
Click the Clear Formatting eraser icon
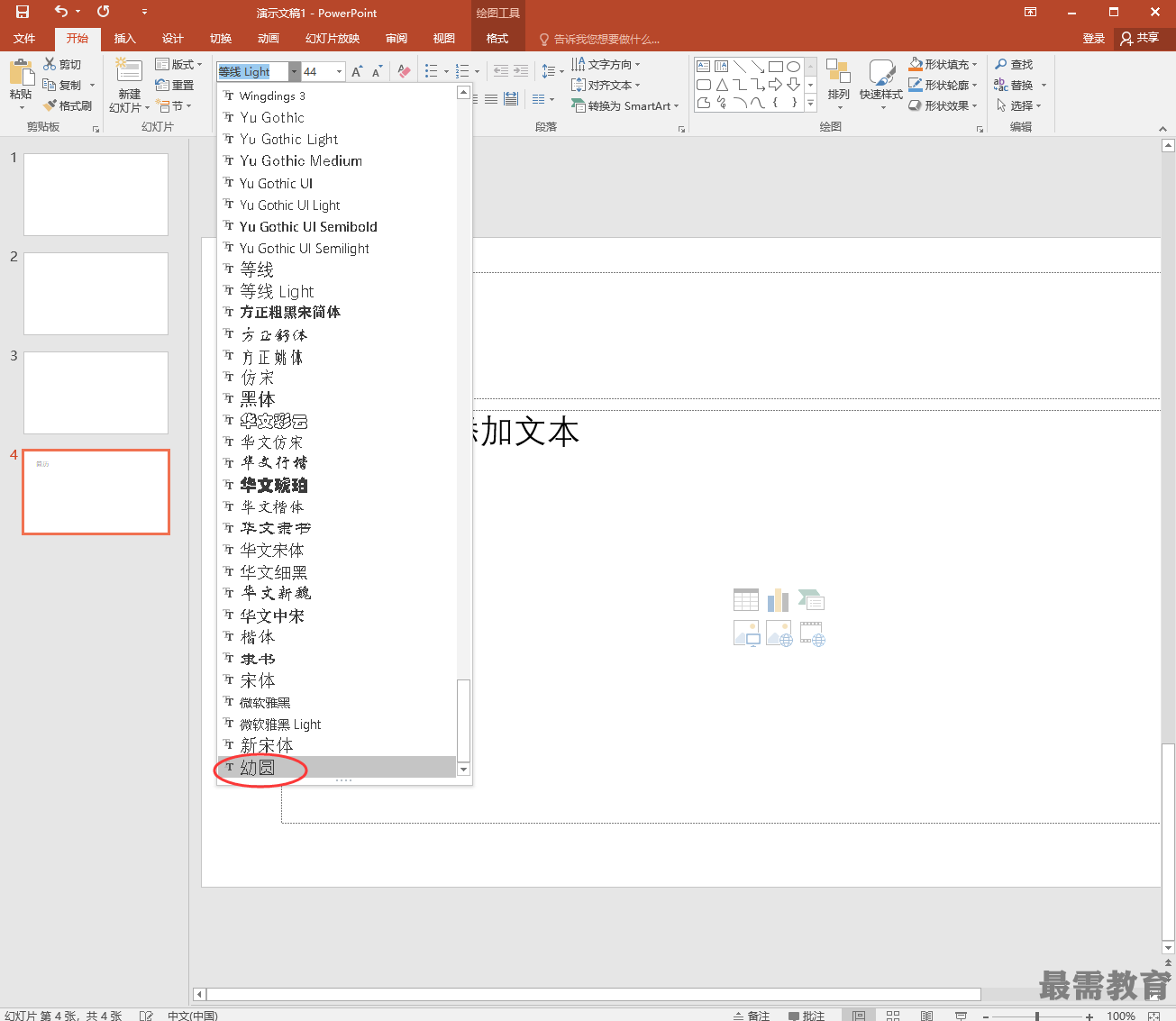(x=404, y=71)
